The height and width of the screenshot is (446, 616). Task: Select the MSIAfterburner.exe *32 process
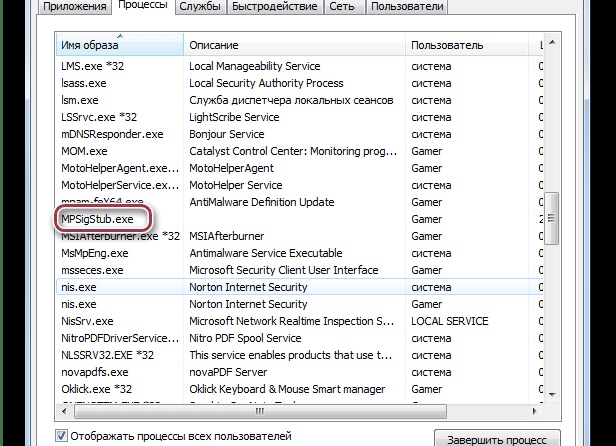[300, 236]
